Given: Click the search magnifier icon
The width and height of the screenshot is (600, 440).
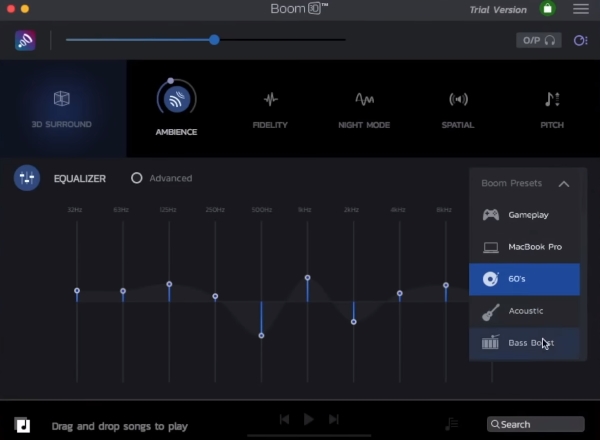Looking at the screenshot, I should (495, 424).
